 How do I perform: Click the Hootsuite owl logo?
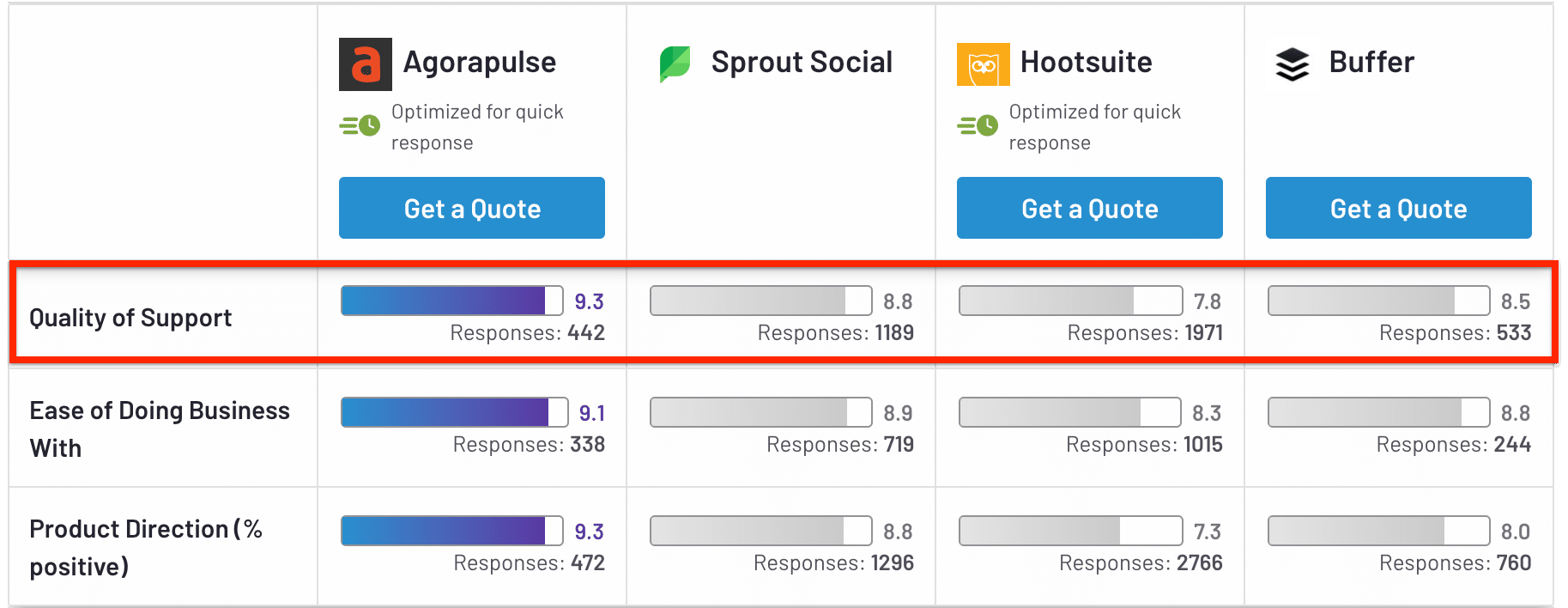983,64
